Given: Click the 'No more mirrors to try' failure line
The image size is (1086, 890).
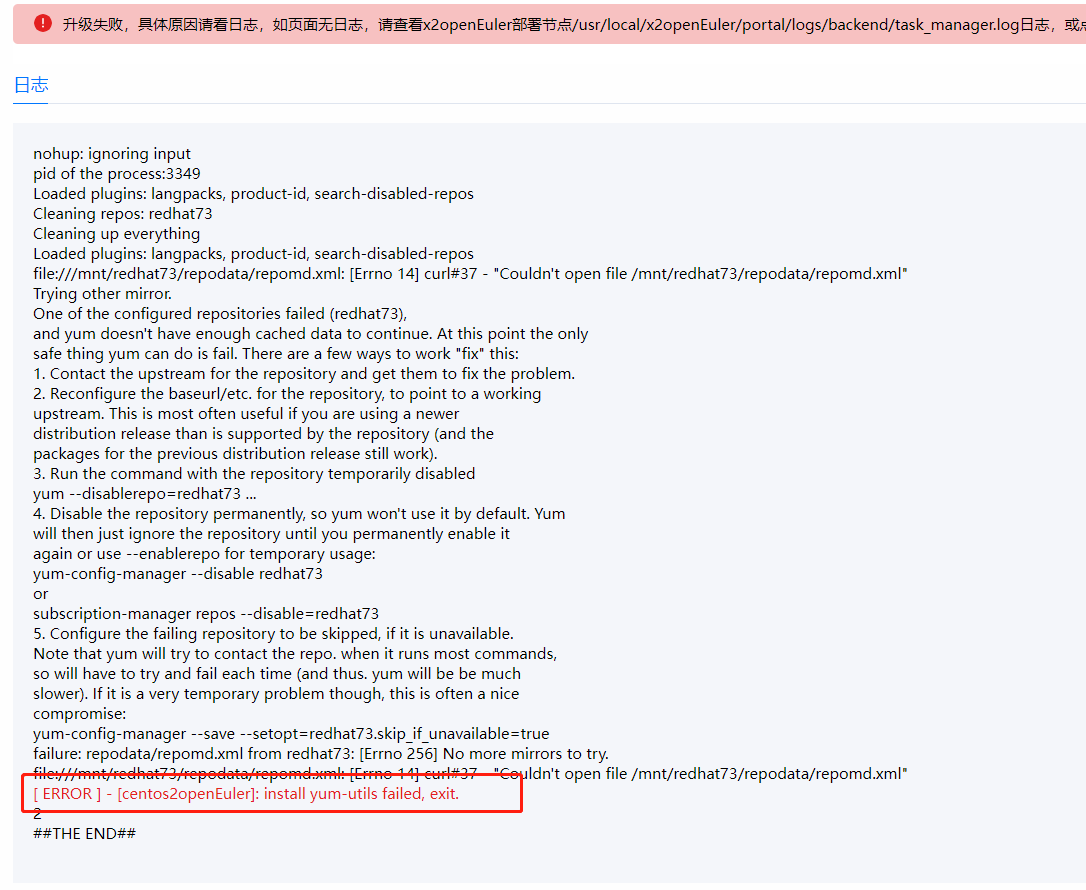Looking at the screenshot, I should 321,754.
